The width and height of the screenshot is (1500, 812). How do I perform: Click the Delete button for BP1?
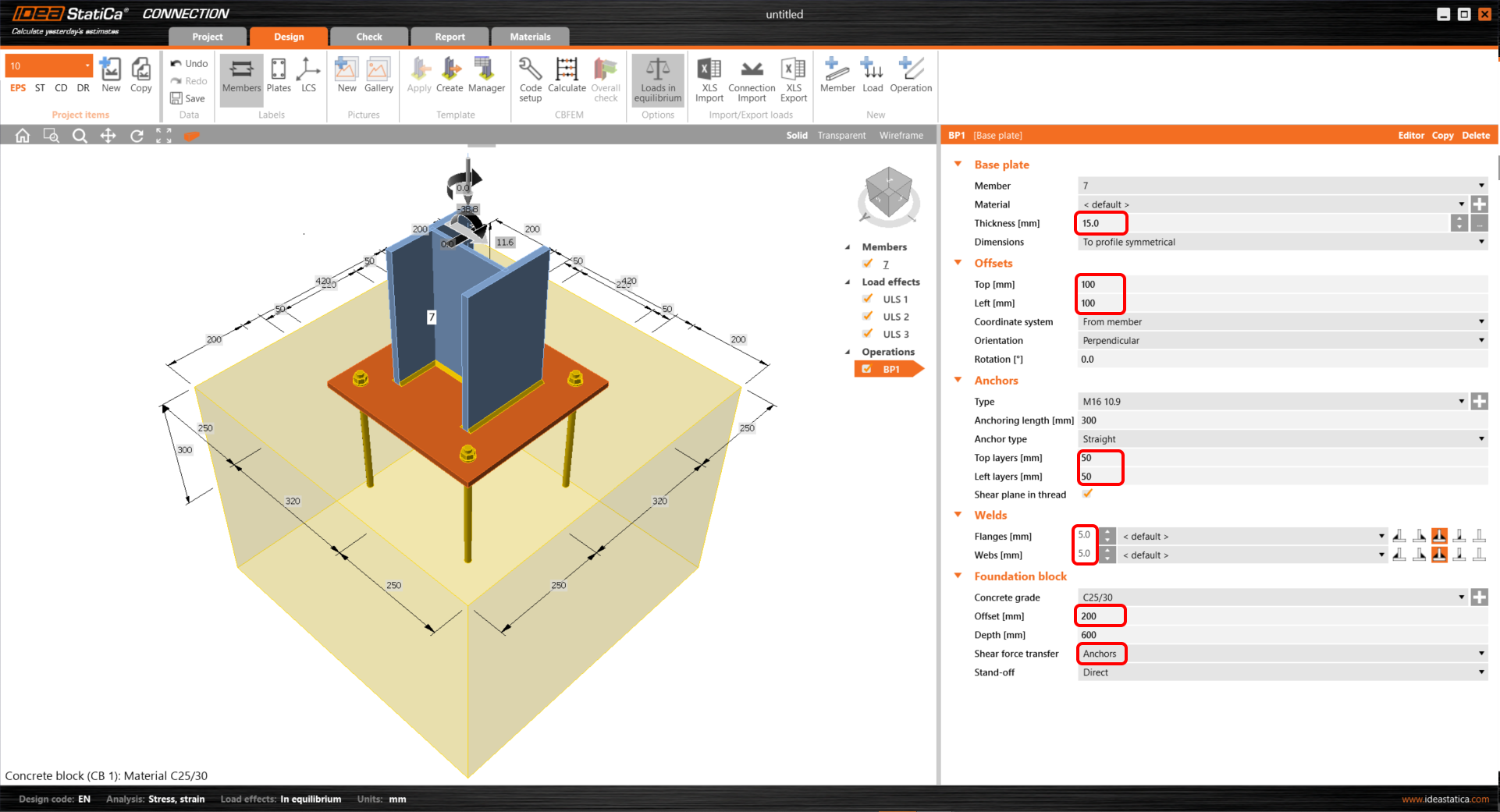coord(1475,136)
